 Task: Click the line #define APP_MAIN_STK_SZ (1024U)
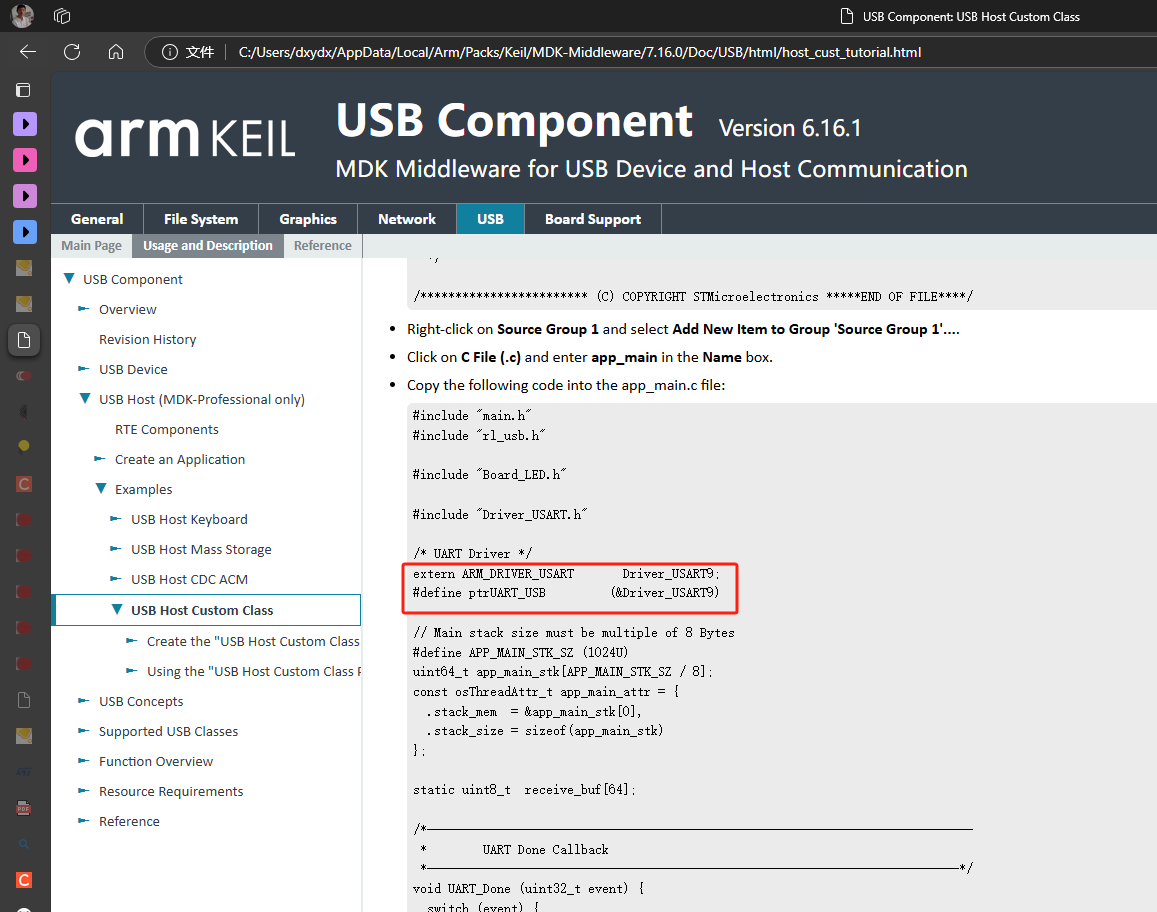[520, 652]
